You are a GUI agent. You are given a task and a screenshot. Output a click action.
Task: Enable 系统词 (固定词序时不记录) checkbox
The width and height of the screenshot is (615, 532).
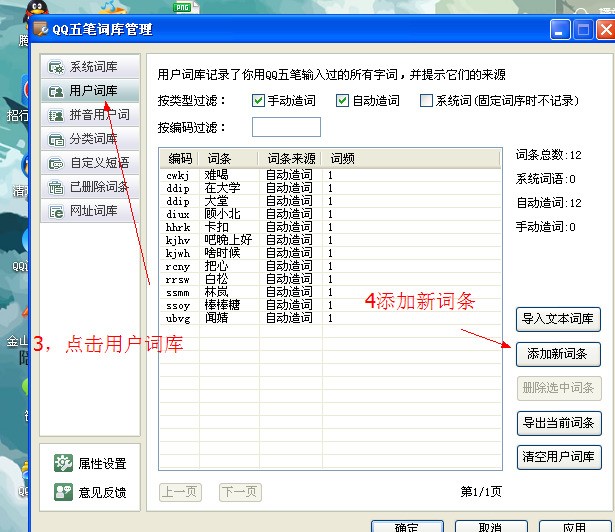pos(426,100)
